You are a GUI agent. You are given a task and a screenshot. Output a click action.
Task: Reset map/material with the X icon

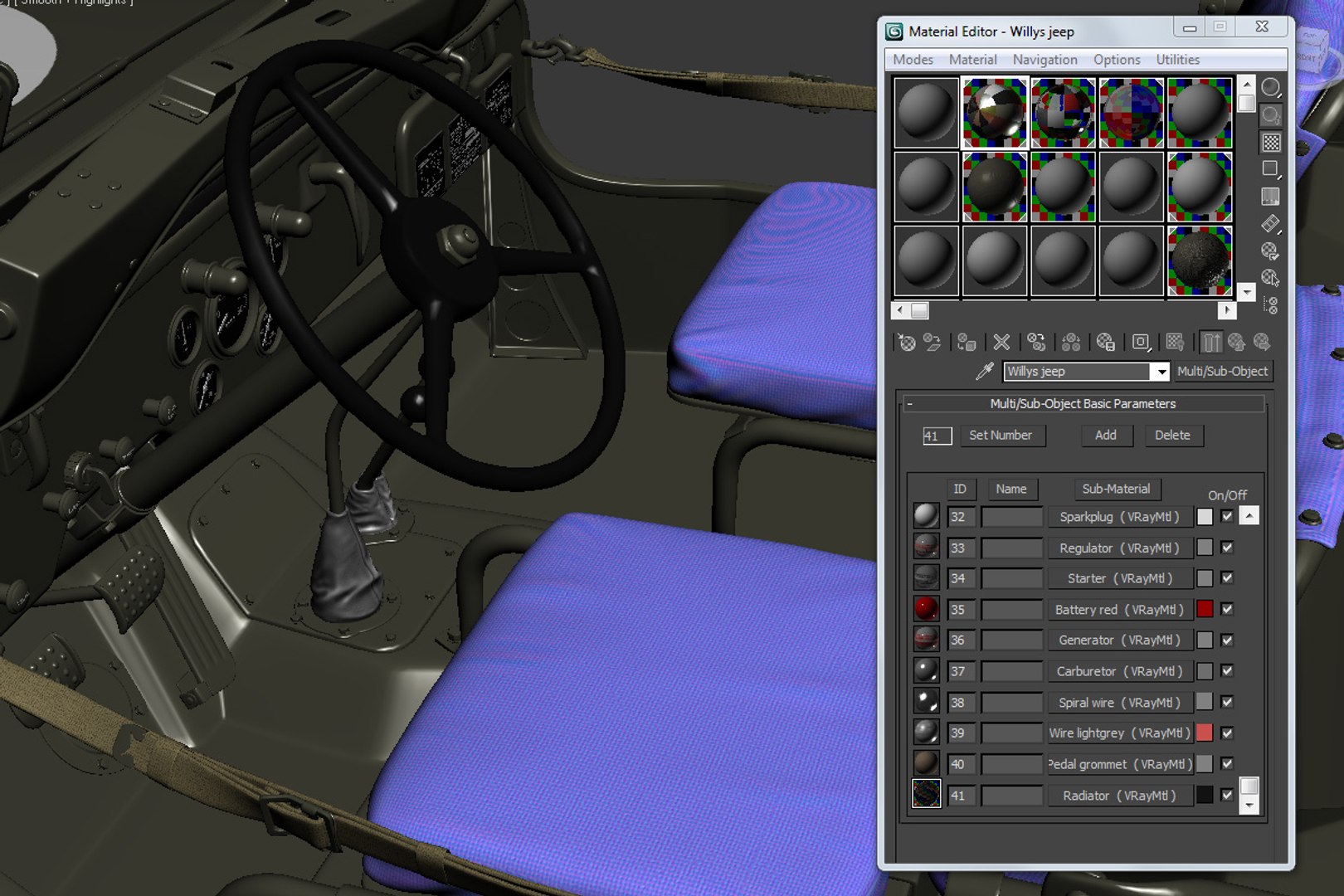(1001, 342)
